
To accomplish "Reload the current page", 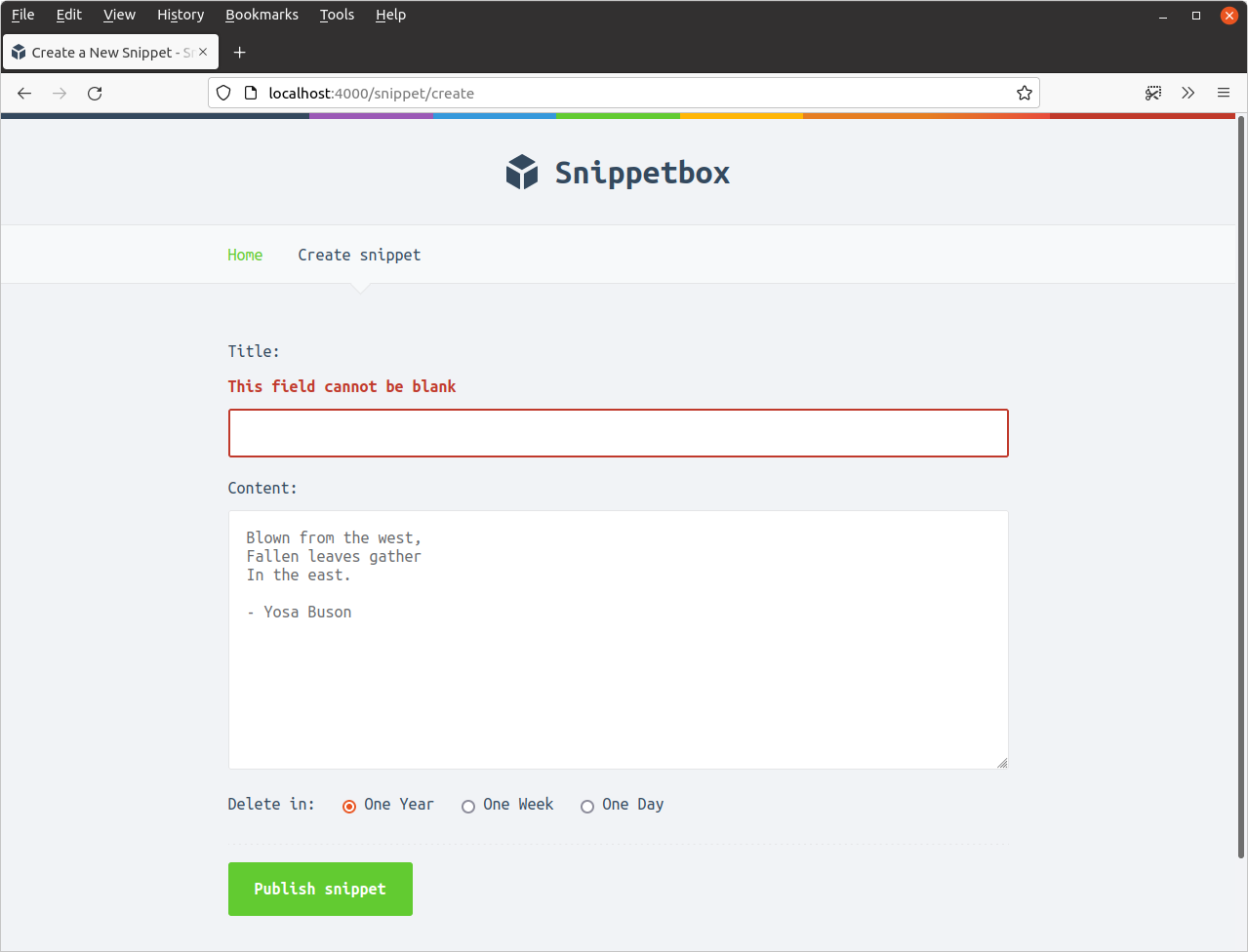I will [x=95, y=94].
